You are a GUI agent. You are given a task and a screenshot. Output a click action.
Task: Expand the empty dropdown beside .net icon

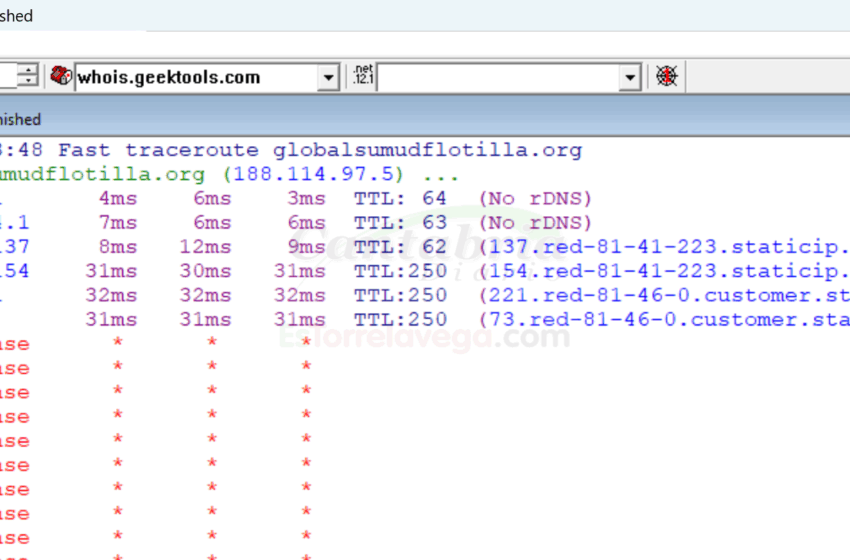click(x=629, y=77)
